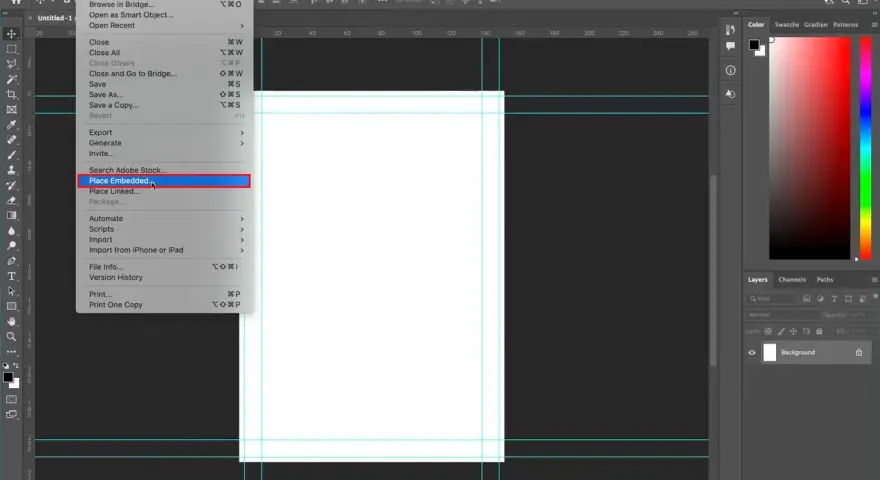Toggle filter for type layers icon
Screen dimensions: 880x480
(x=835, y=299)
